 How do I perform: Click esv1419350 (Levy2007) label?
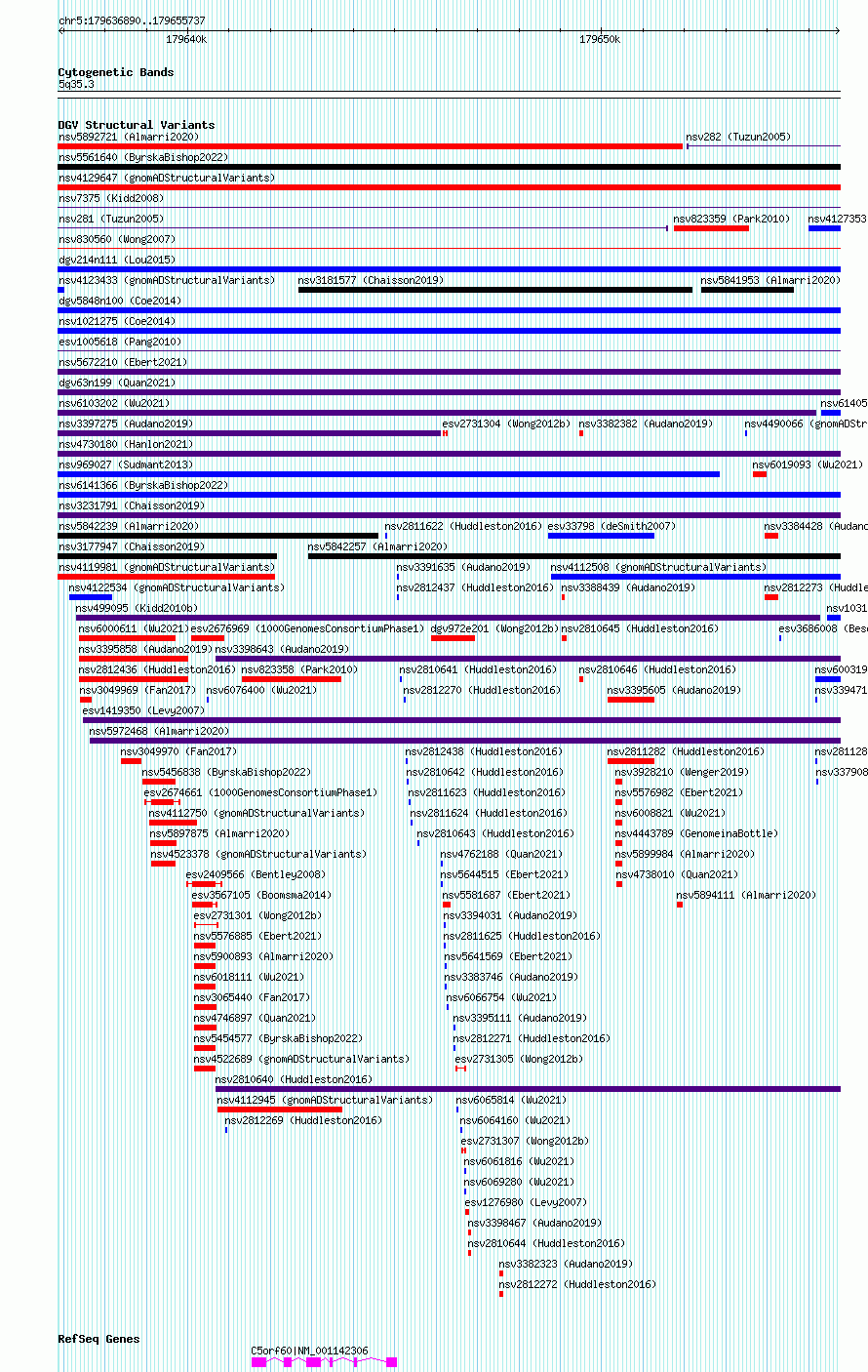(x=143, y=710)
